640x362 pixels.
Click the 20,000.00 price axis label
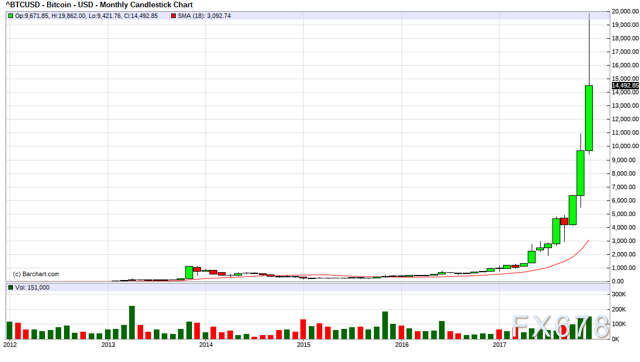pos(625,11)
